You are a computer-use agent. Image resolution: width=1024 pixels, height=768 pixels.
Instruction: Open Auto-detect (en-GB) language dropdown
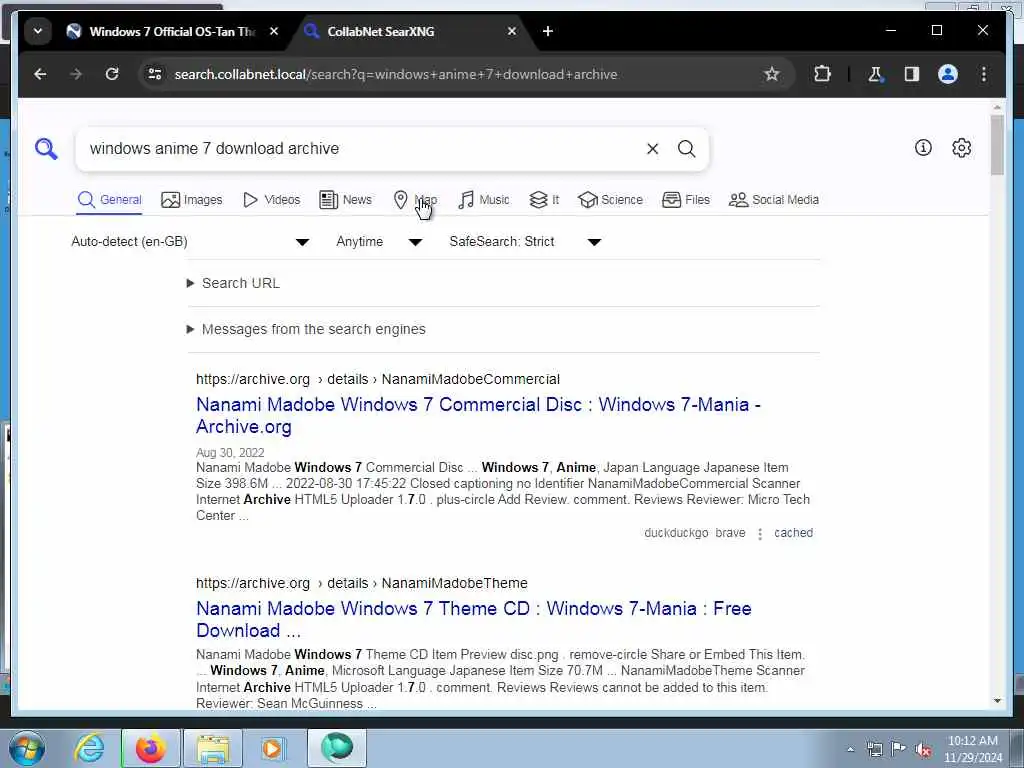pyautogui.click(x=190, y=242)
